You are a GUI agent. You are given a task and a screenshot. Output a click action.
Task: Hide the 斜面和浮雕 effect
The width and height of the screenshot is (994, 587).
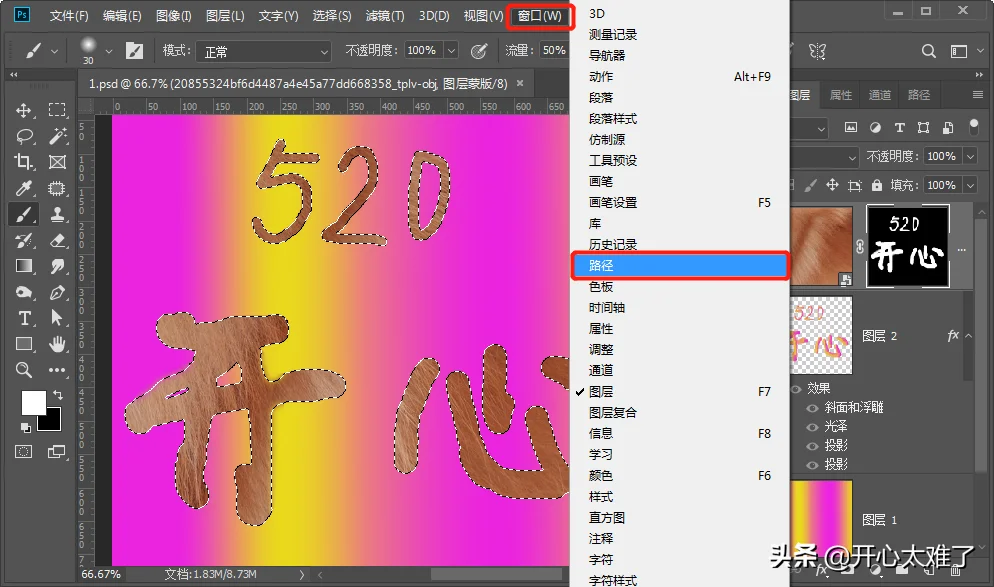[x=812, y=408]
